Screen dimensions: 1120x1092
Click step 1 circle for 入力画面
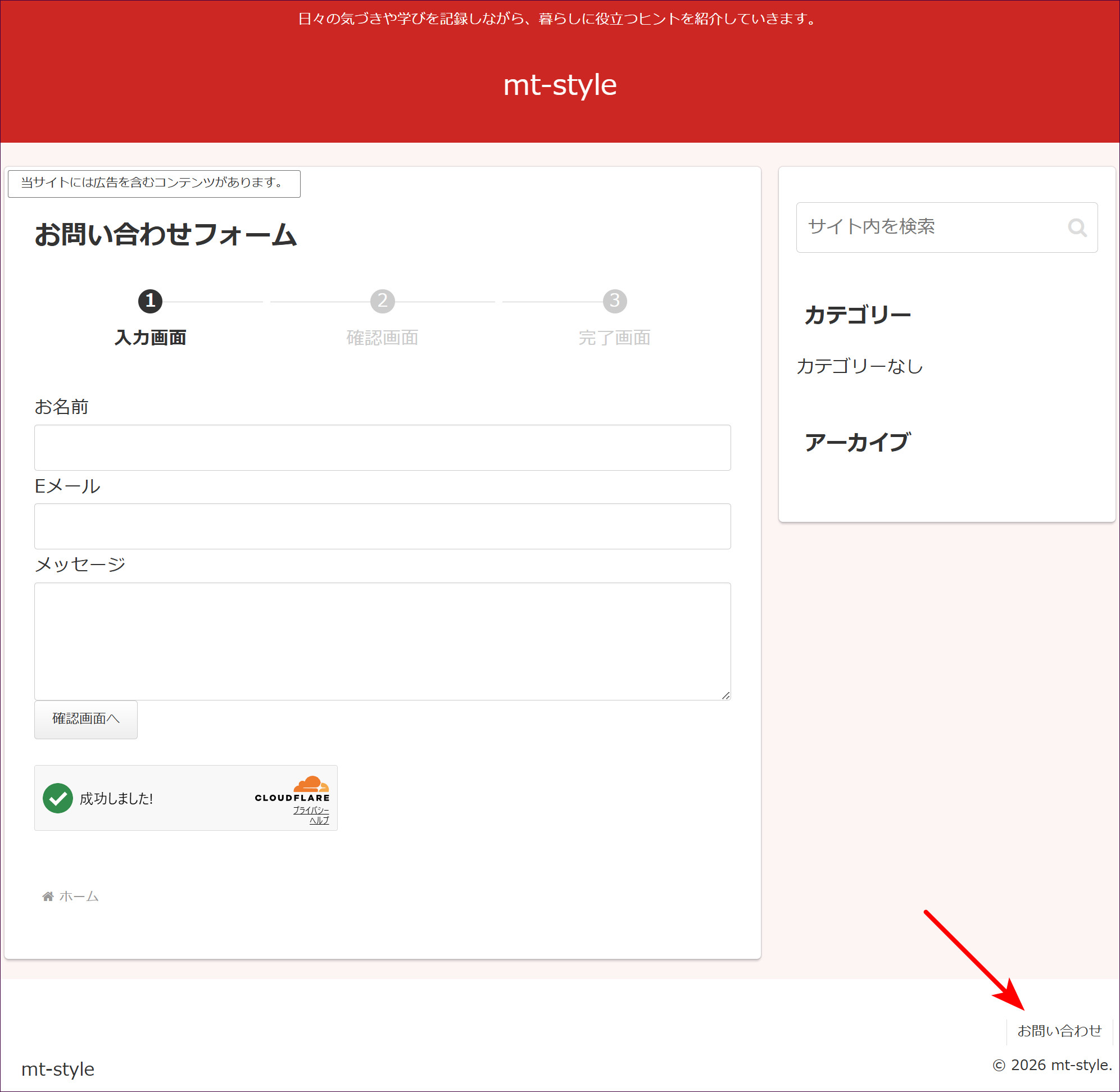coord(151,301)
